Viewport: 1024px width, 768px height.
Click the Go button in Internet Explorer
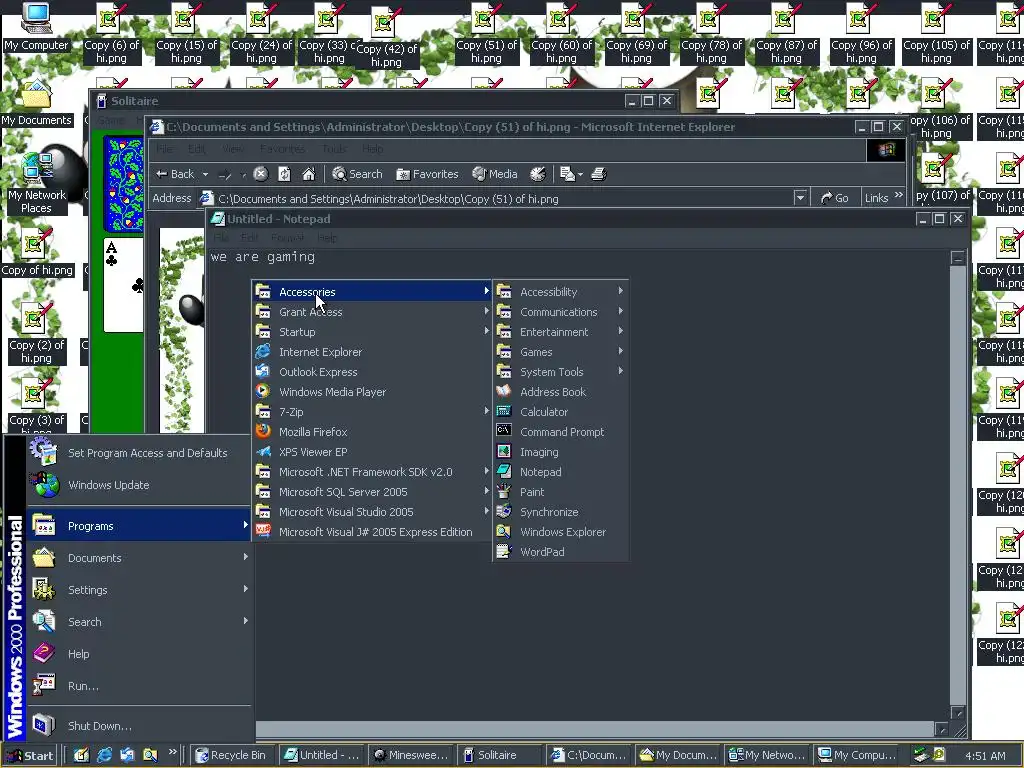[x=835, y=198]
